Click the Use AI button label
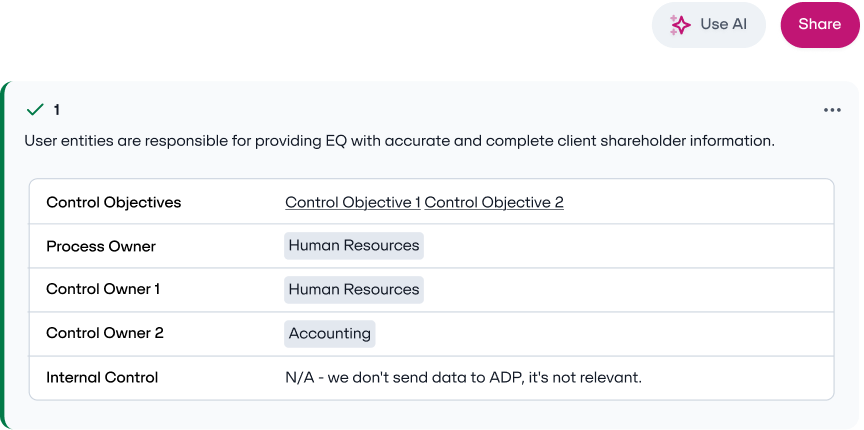The height and width of the screenshot is (430, 864). click(723, 24)
